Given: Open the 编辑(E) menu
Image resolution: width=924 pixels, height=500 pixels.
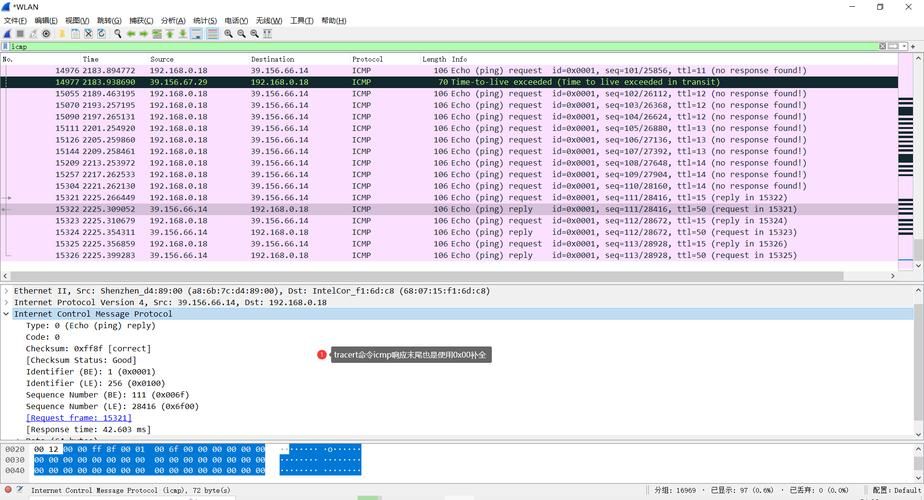Looking at the screenshot, I should 46,21.
